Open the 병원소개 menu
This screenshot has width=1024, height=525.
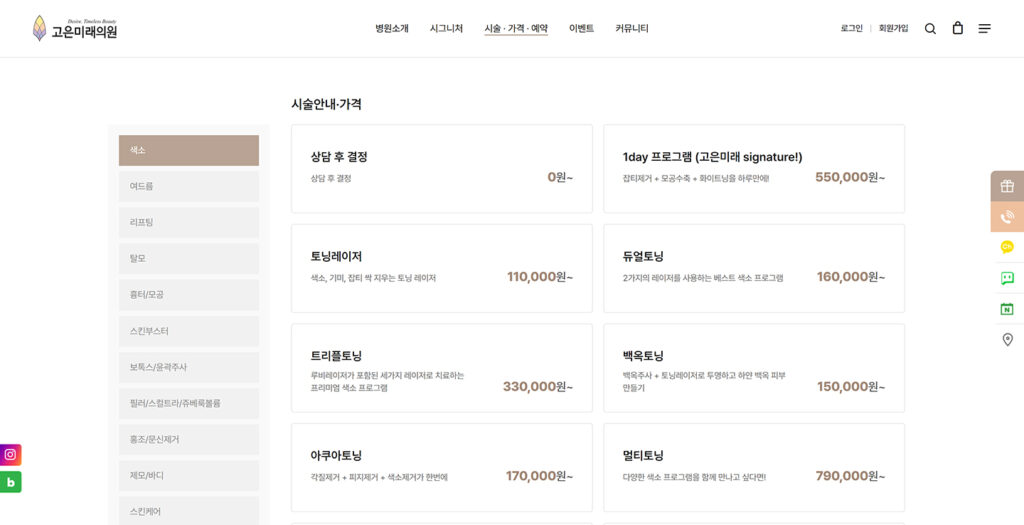(x=392, y=29)
